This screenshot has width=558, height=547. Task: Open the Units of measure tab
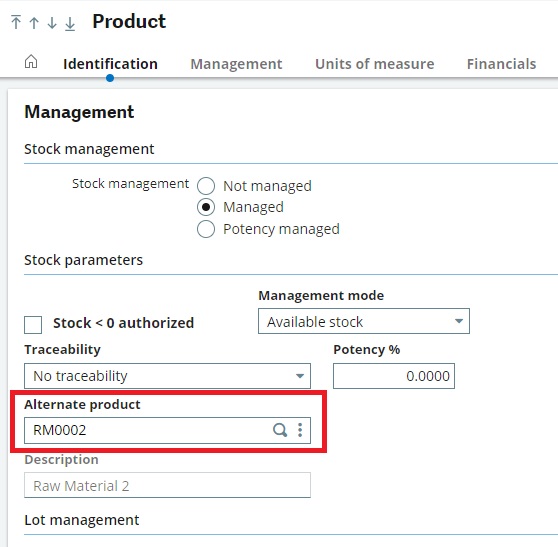coord(375,64)
